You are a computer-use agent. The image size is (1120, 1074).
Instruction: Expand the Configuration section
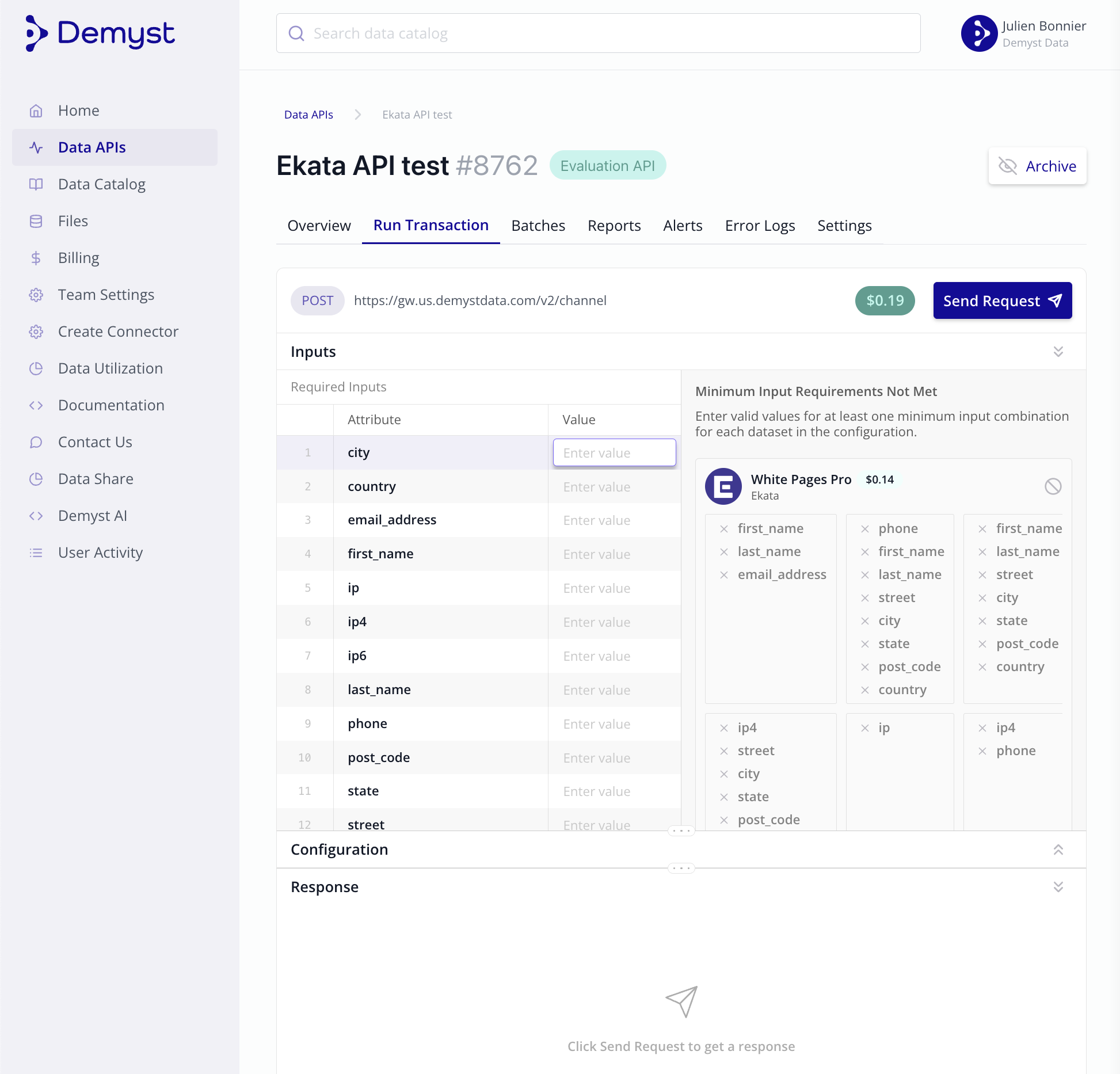[1058, 850]
